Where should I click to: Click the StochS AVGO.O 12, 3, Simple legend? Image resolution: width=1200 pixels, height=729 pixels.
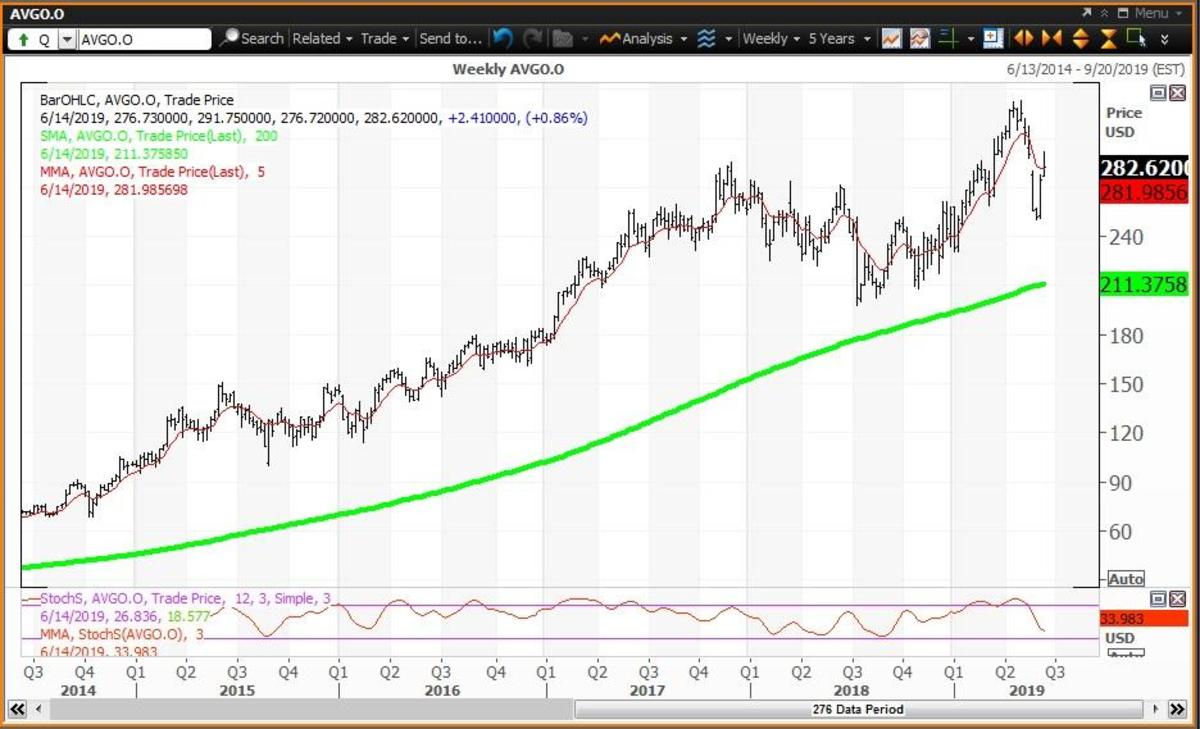point(185,598)
